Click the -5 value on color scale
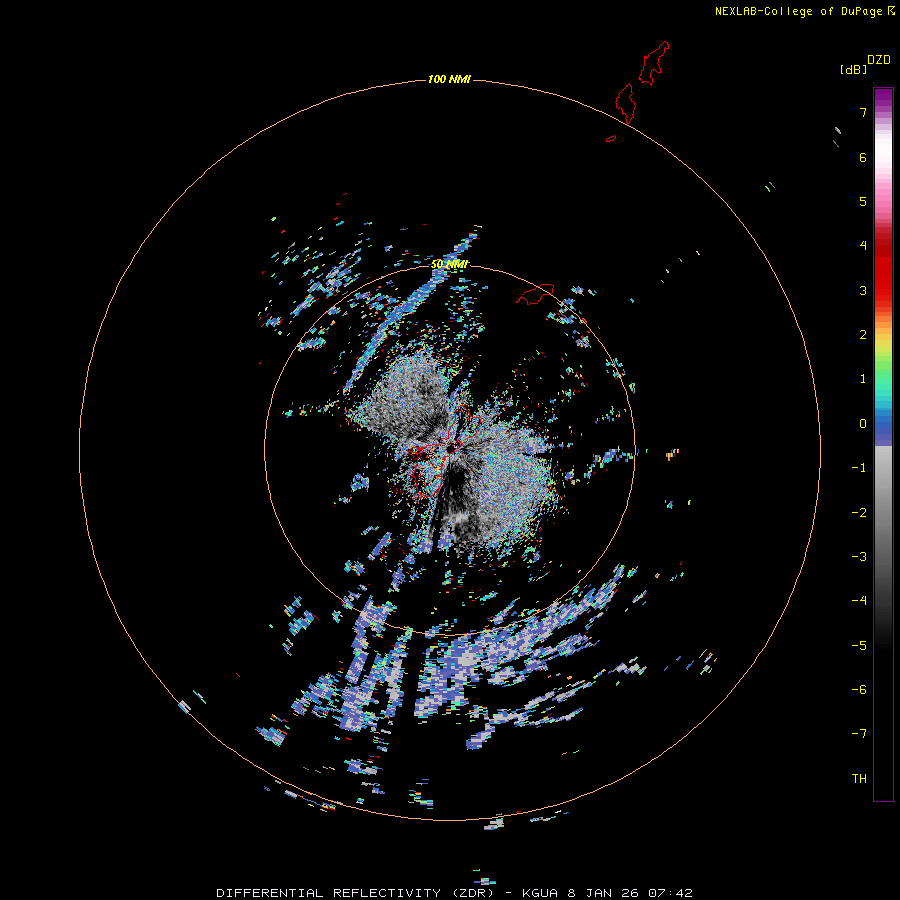900x900 pixels. point(859,645)
